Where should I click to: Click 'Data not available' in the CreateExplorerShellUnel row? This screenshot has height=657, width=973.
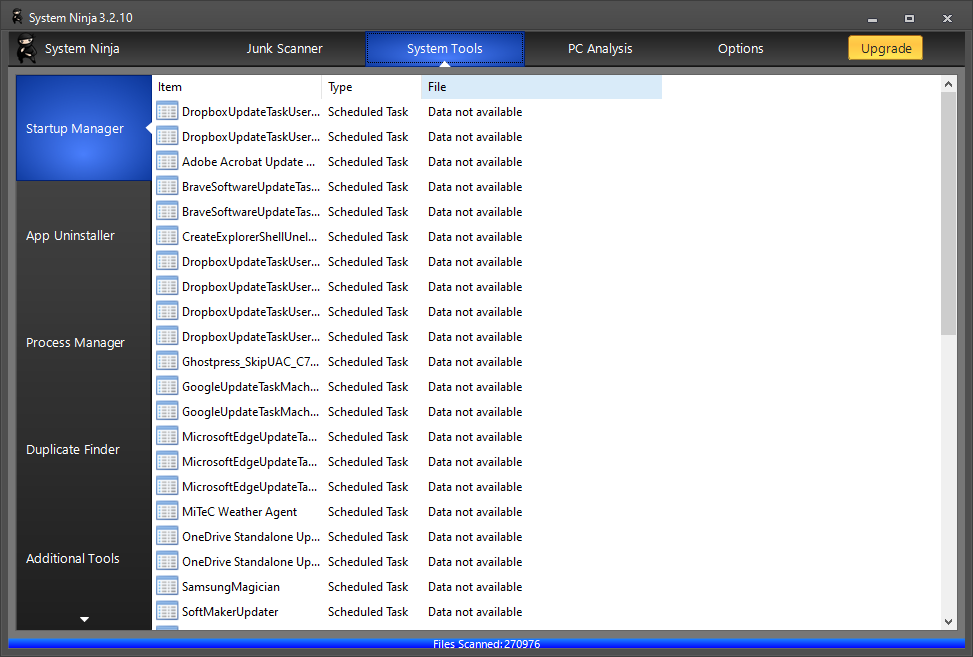(x=475, y=237)
